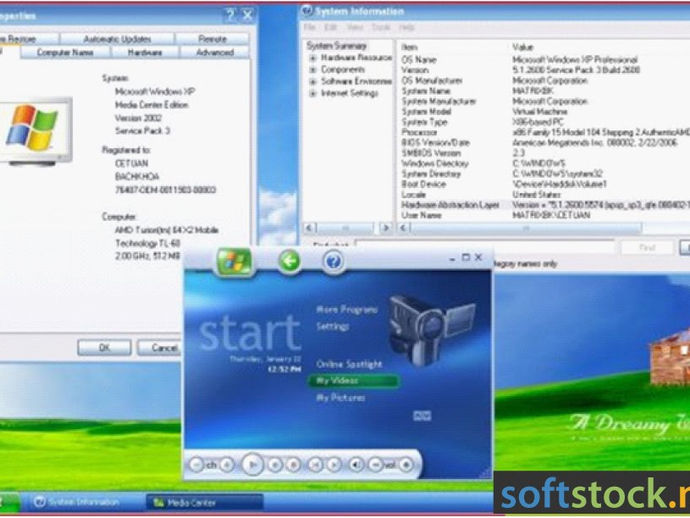
Task: Expand the Components tree node
Action: pos(313,70)
